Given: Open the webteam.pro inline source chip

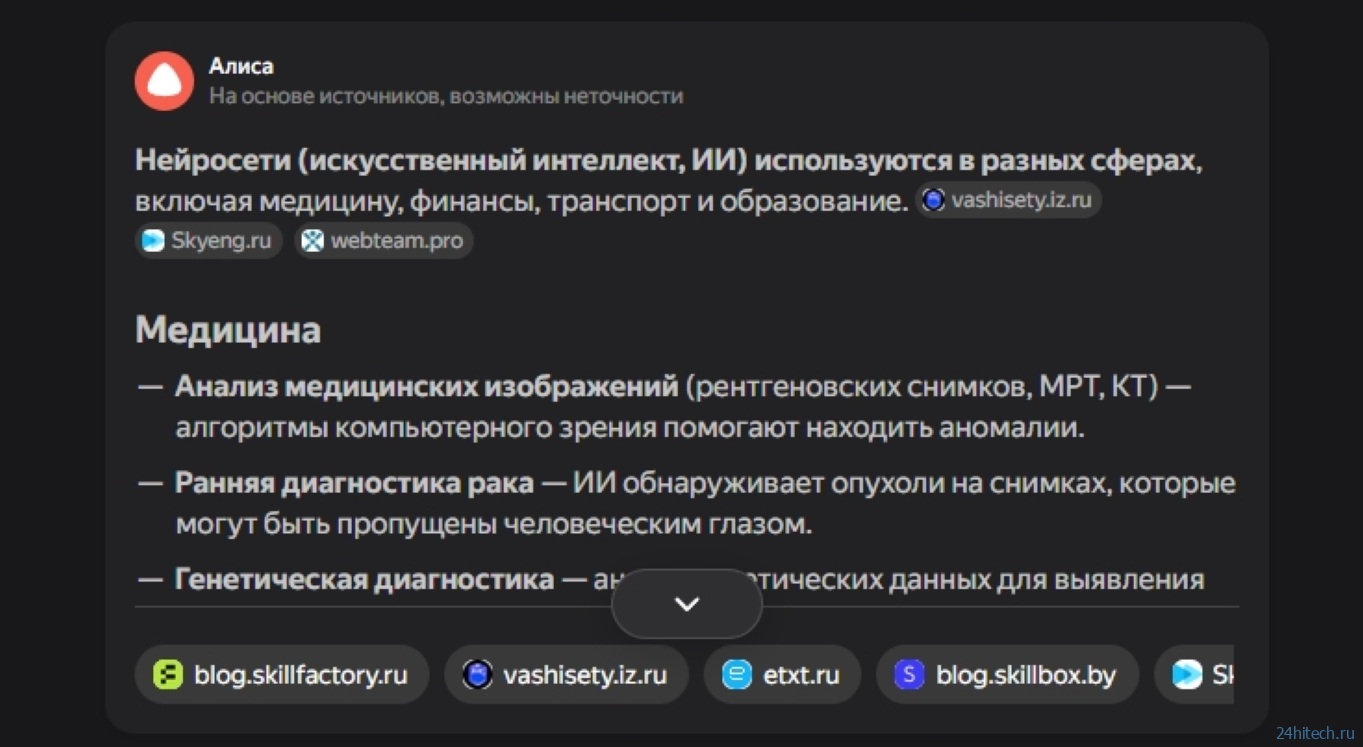Looking at the screenshot, I should (x=384, y=241).
